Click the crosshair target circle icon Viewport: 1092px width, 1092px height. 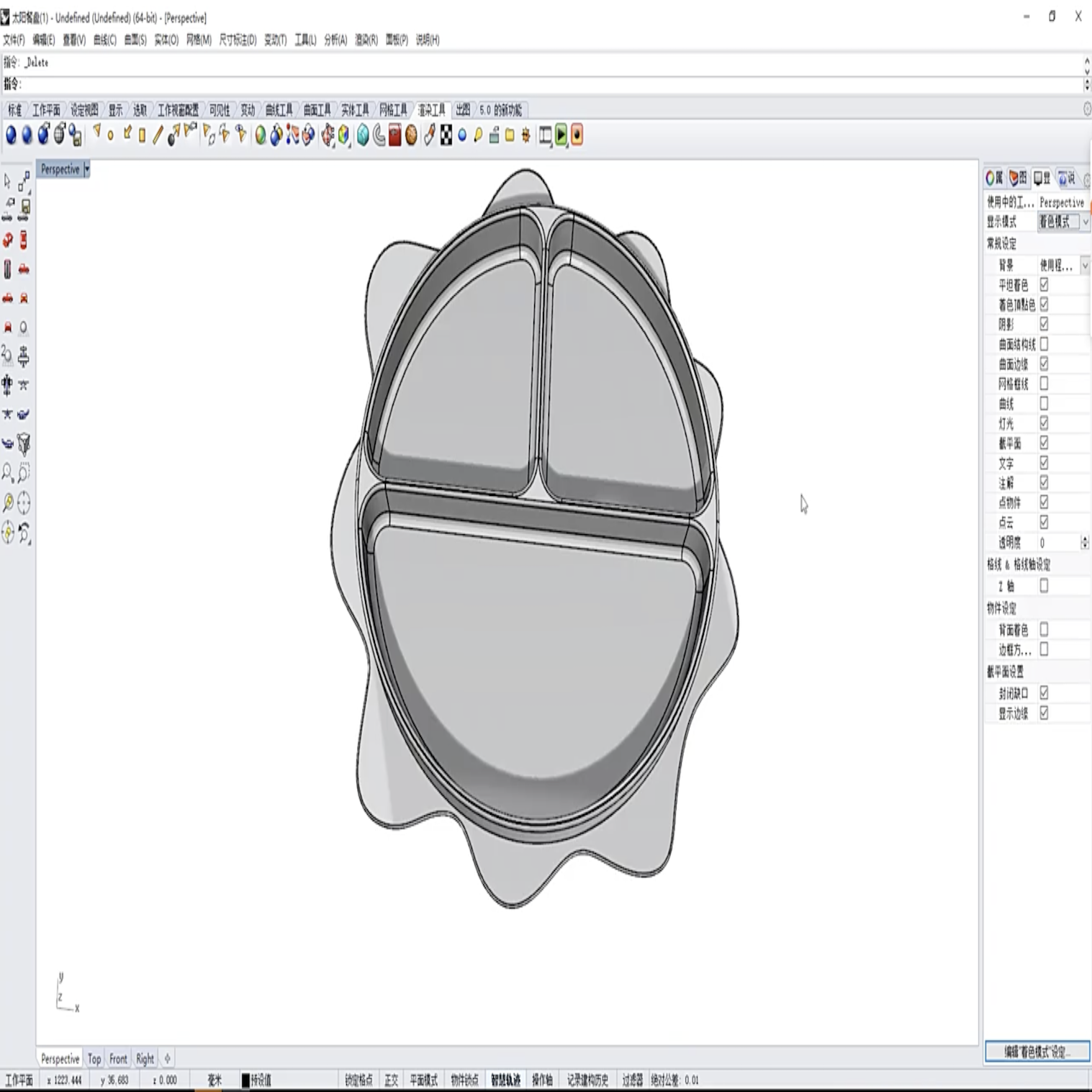click(24, 502)
